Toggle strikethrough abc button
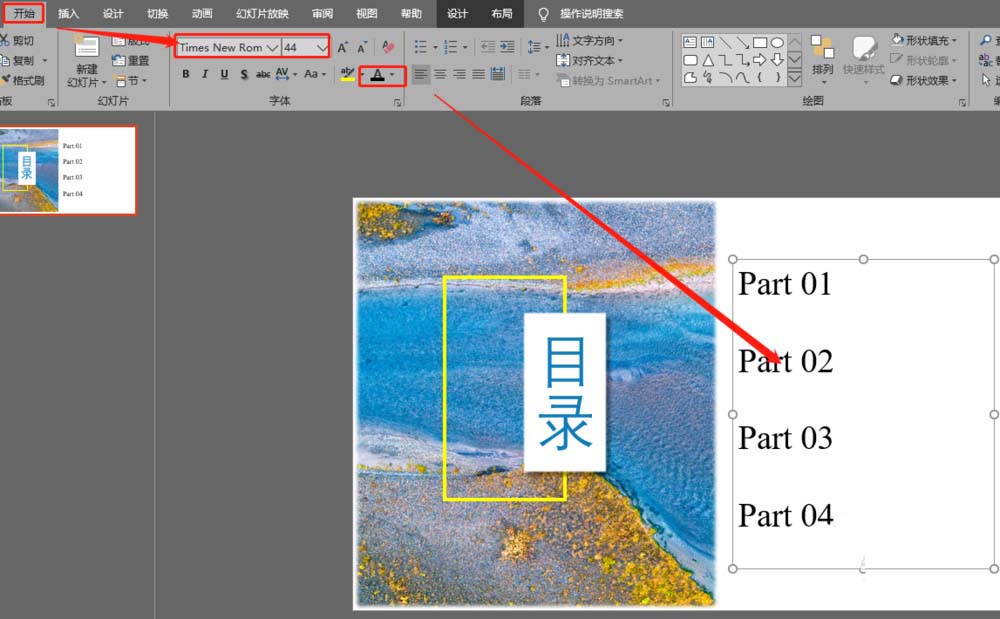Image resolution: width=1000 pixels, height=619 pixels. [x=263, y=74]
